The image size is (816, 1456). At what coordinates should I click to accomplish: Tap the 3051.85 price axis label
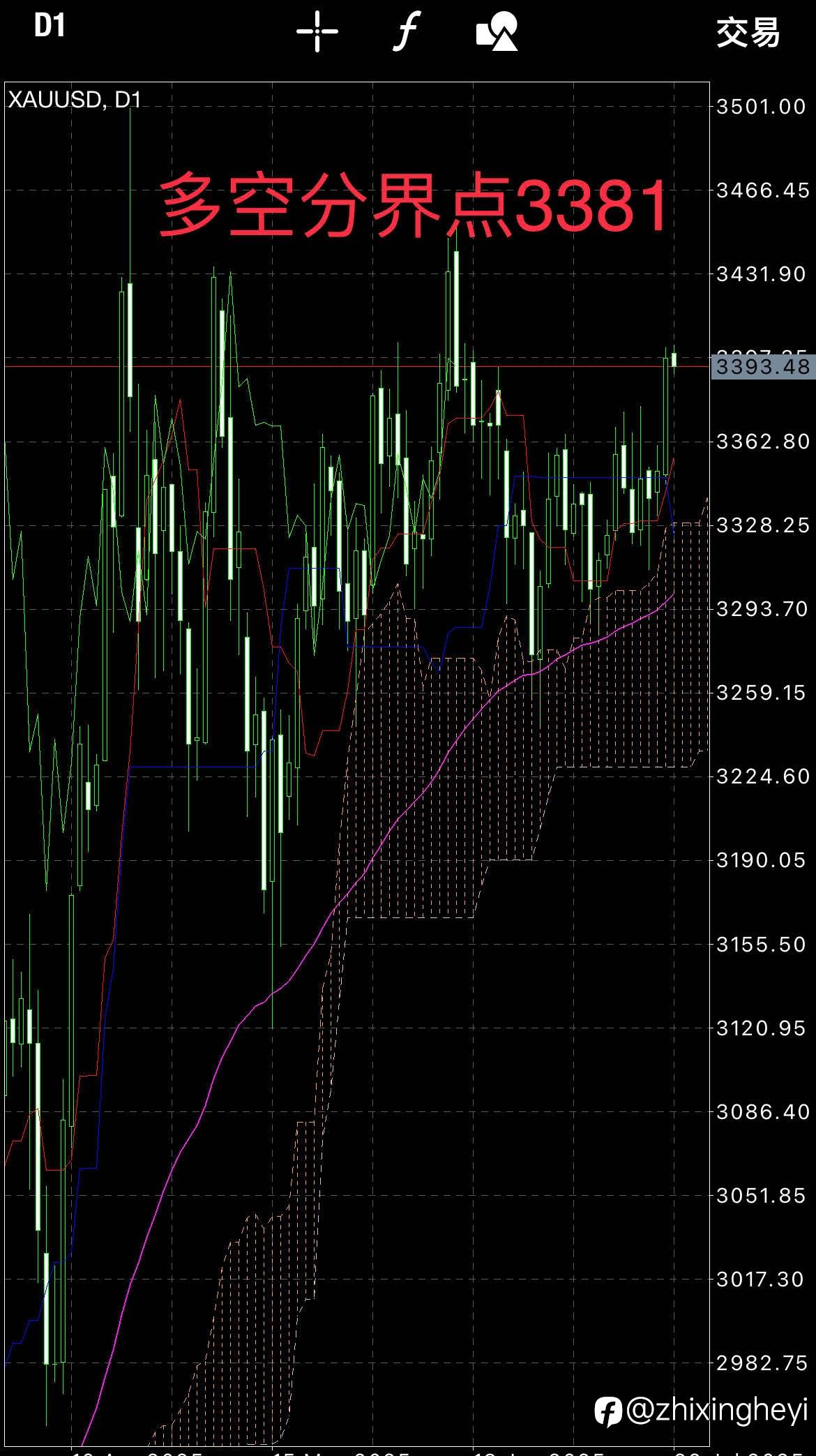click(761, 1196)
